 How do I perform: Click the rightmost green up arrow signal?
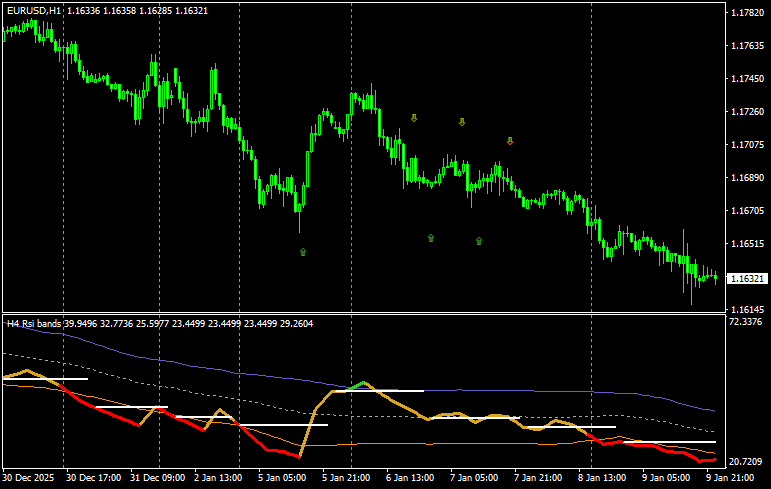point(479,241)
